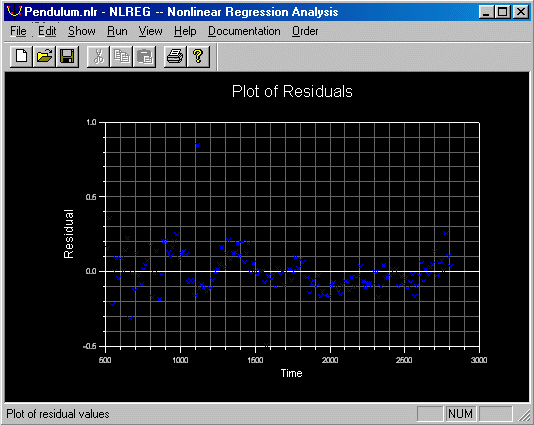This screenshot has width=534, height=425.
Task: Click the New file toolbar icon
Action: point(21,56)
